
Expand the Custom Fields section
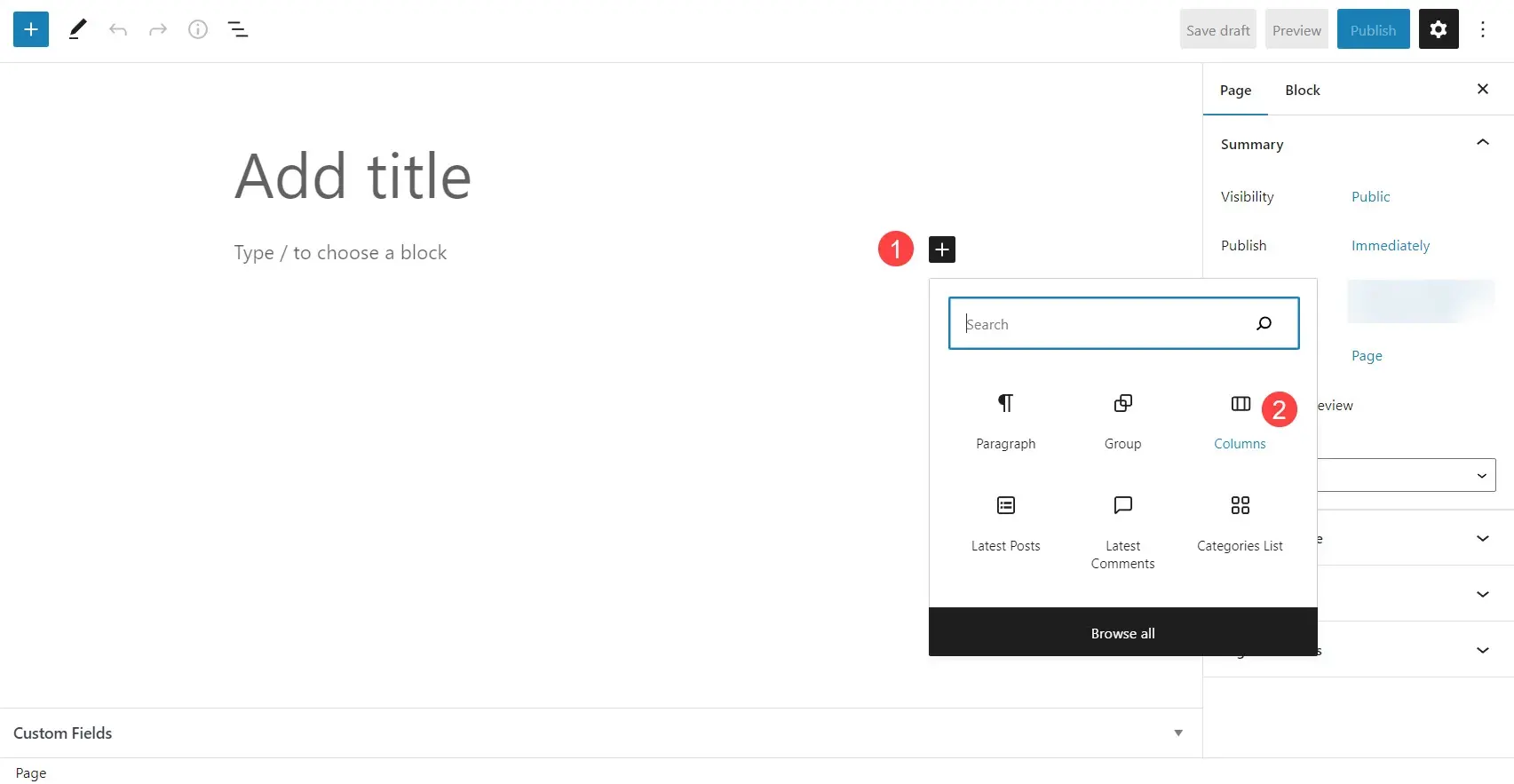(1178, 733)
